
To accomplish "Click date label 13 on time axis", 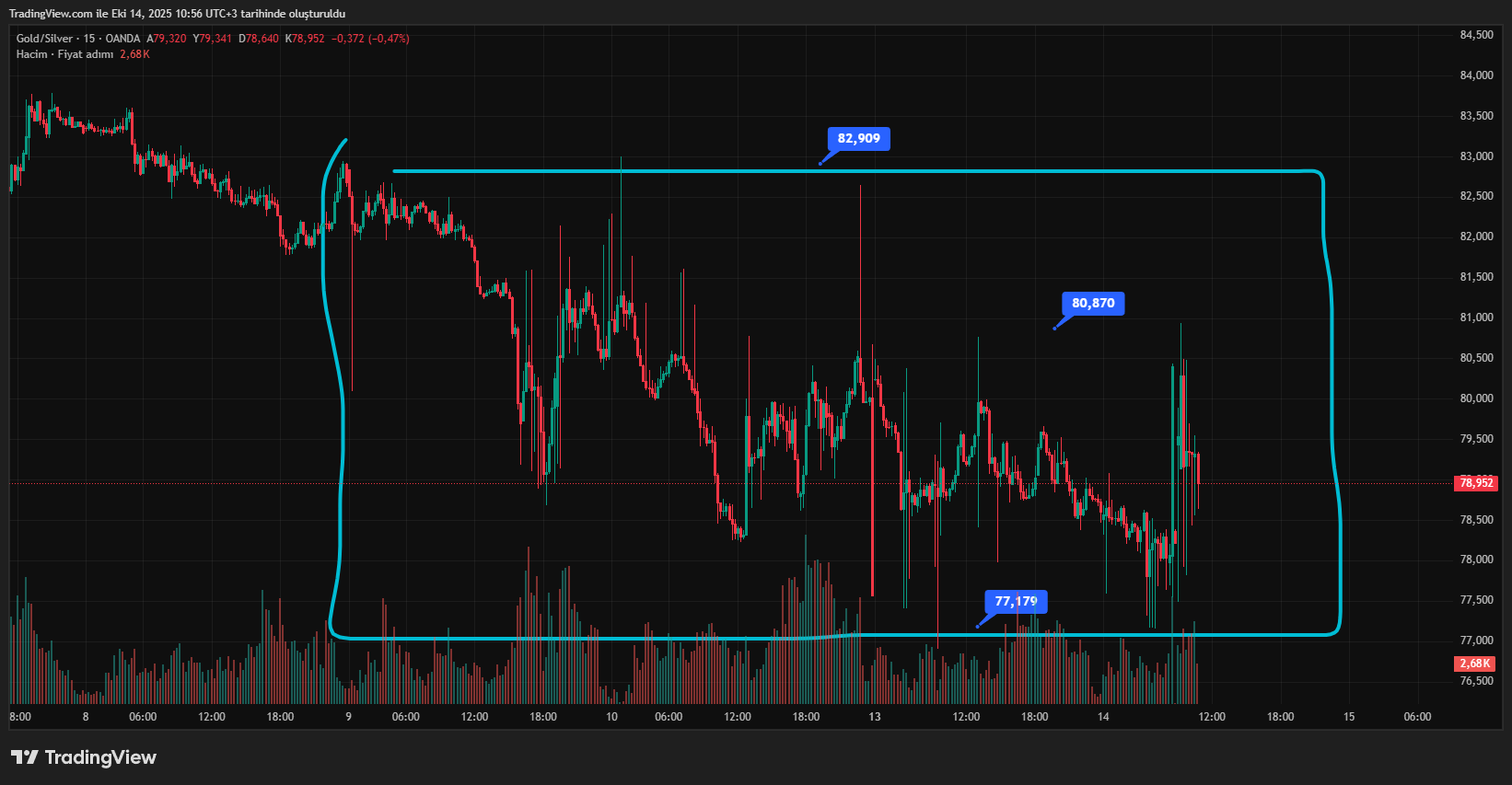I will tap(874, 717).
